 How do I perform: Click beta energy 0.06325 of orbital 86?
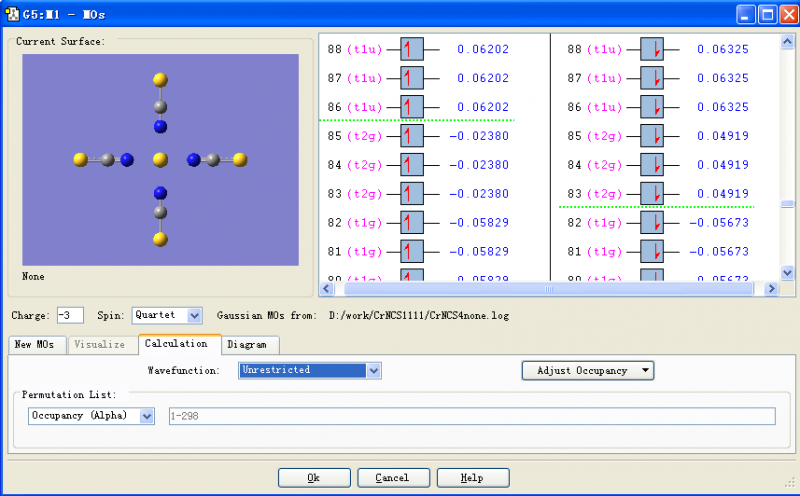point(722,107)
